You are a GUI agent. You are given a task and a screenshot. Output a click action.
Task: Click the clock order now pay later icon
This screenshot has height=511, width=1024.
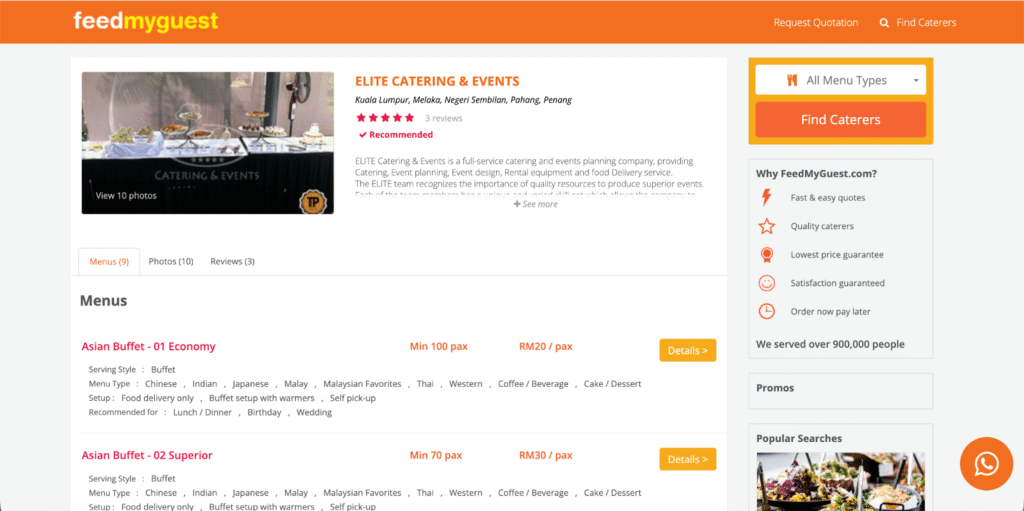tap(767, 311)
